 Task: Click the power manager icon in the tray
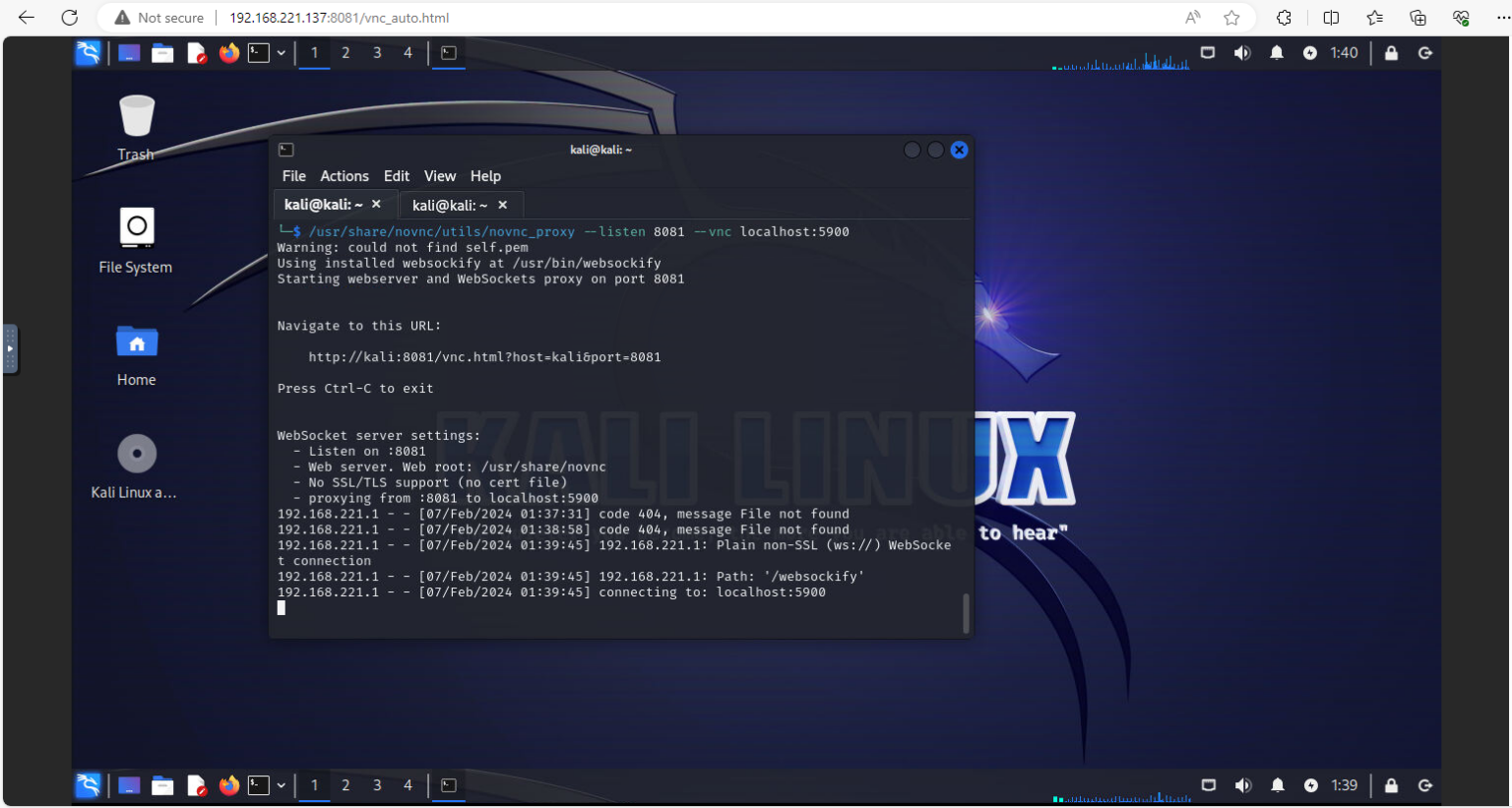[x=1310, y=53]
